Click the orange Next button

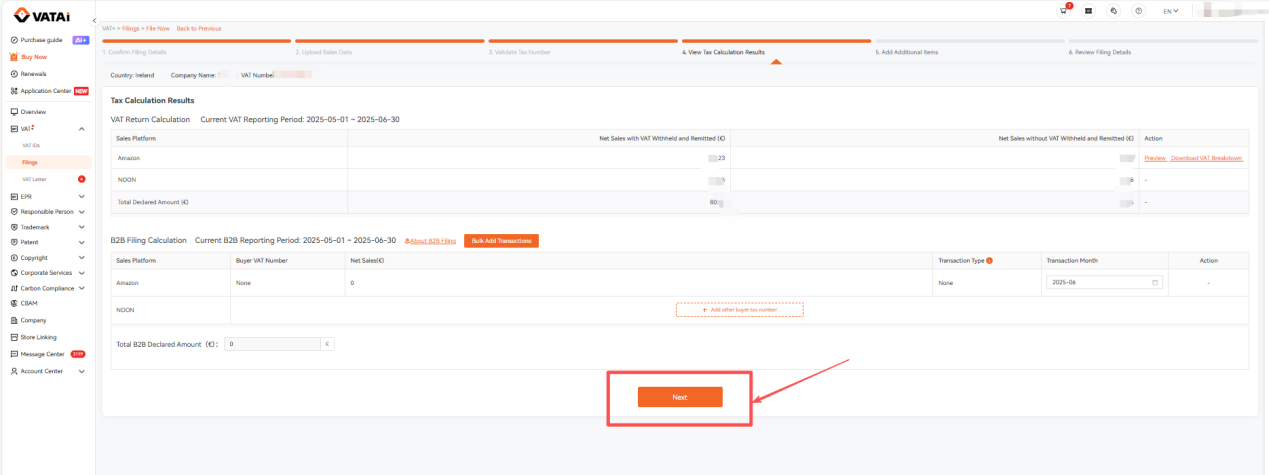(x=680, y=397)
